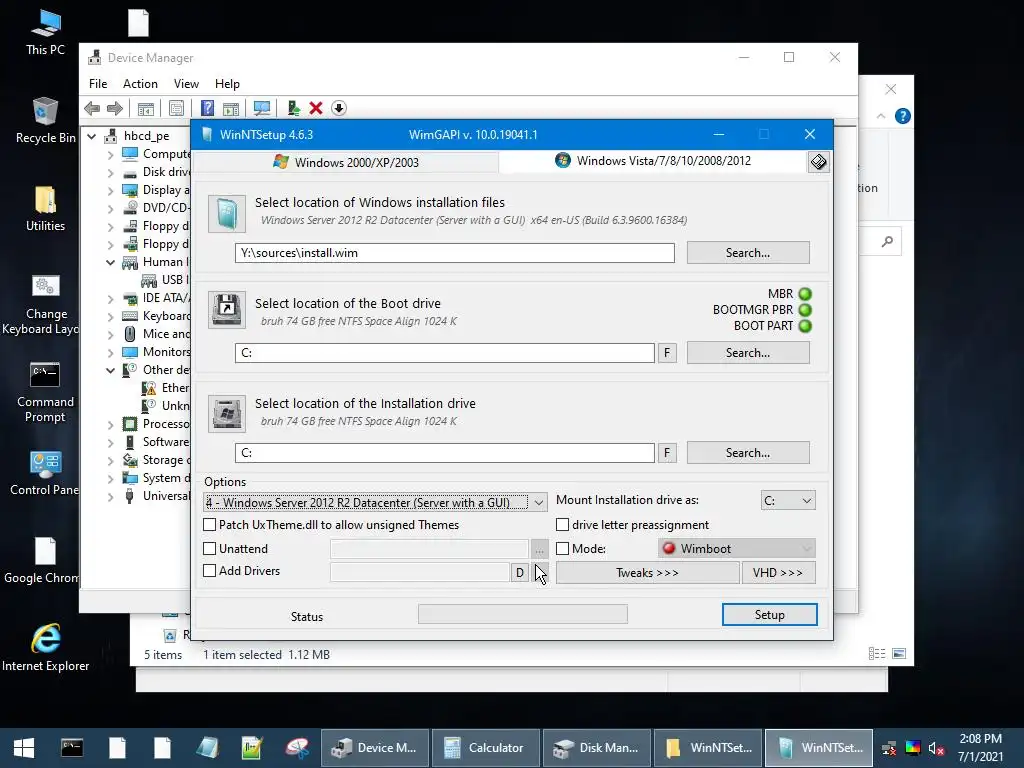Switch to Disk Management taskbar button
Viewport: 1024px width, 768px height.
pos(596,748)
